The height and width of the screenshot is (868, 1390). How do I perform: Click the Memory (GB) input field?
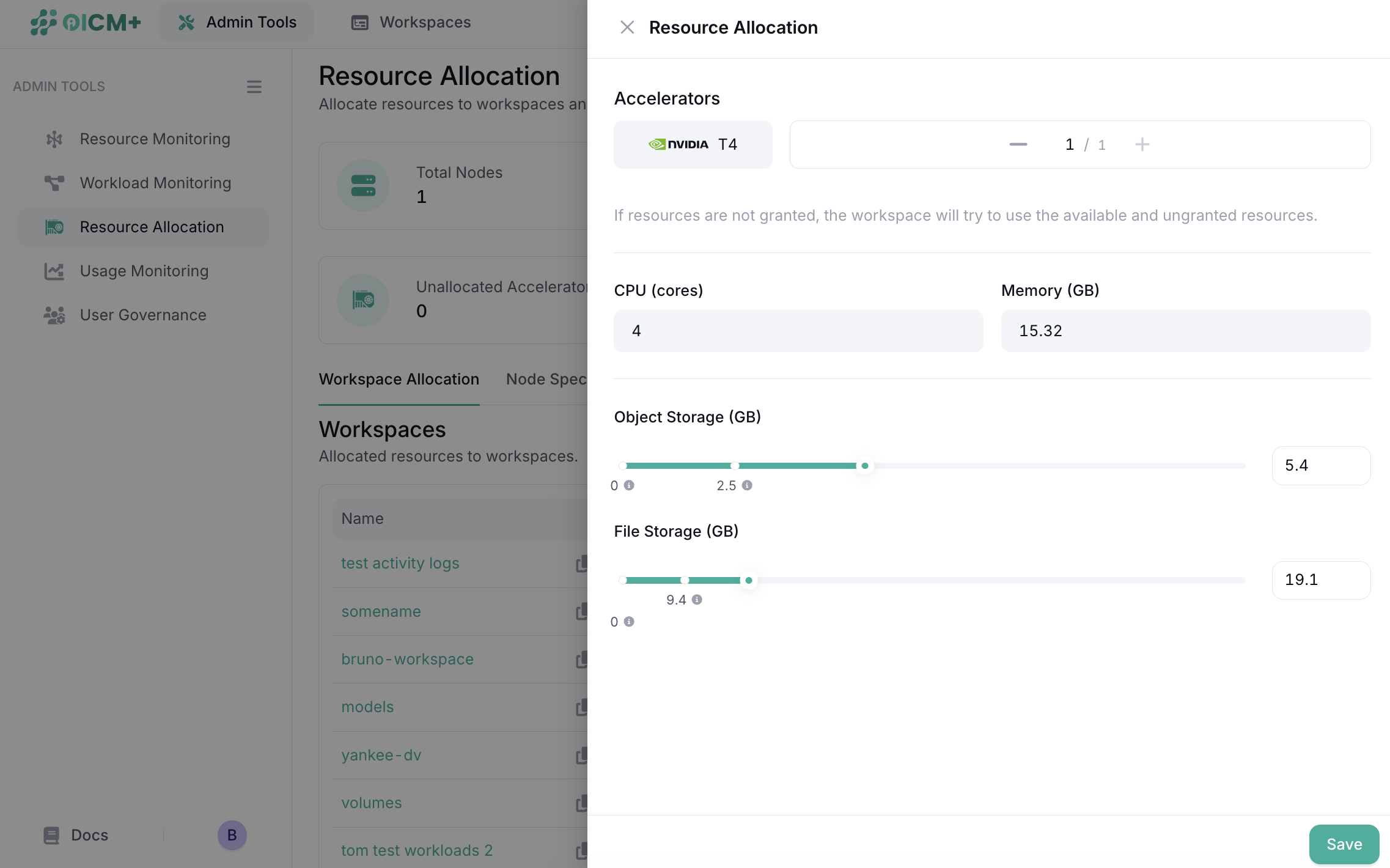[1185, 331]
